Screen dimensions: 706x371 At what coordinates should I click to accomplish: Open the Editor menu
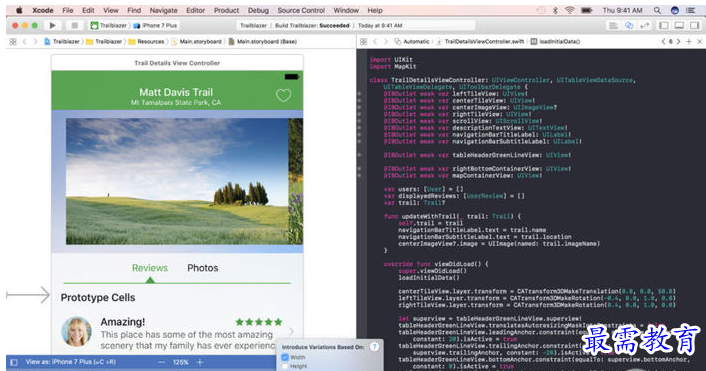[195, 10]
